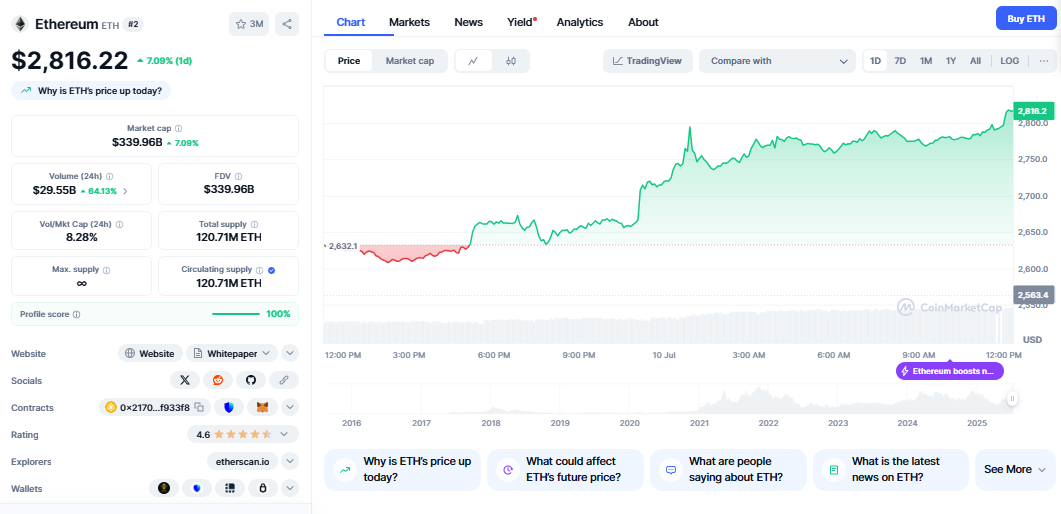Screen dimensions: 1061x514
Task: Expand the Contracts row chevron
Action: (x=290, y=407)
